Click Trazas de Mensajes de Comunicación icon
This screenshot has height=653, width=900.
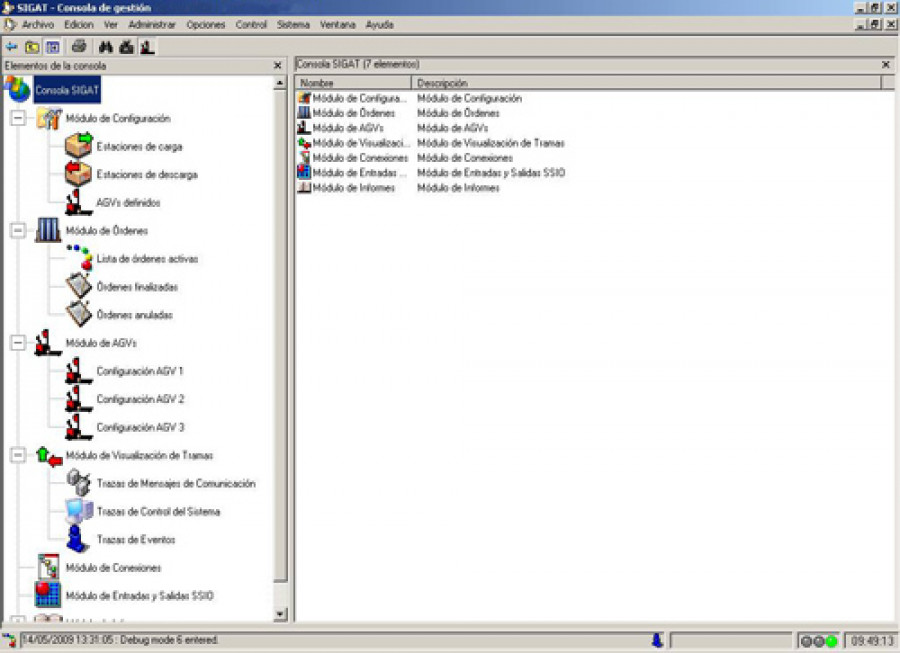pyautogui.click(x=79, y=483)
